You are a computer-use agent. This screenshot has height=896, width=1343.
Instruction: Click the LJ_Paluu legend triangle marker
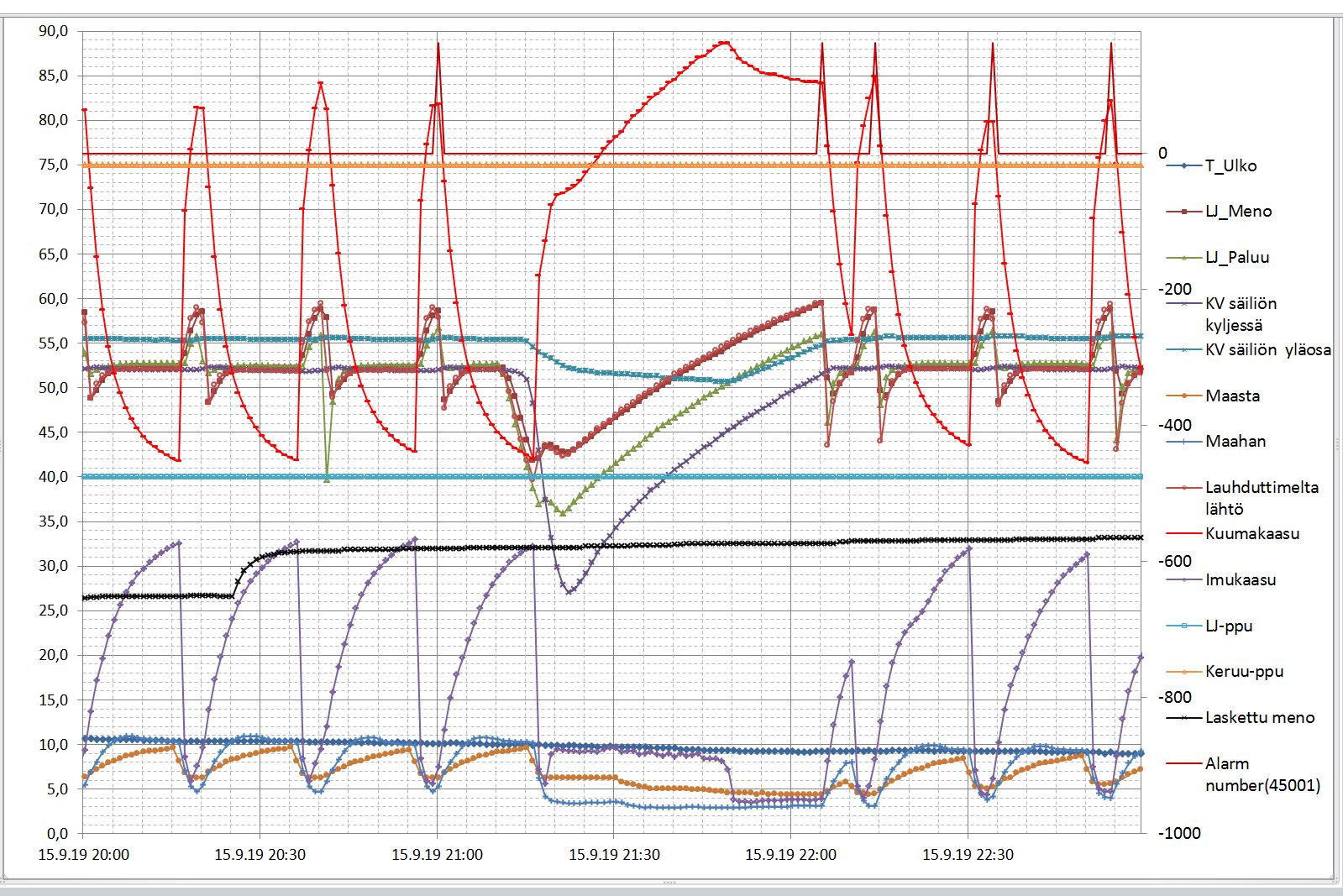[1185, 258]
